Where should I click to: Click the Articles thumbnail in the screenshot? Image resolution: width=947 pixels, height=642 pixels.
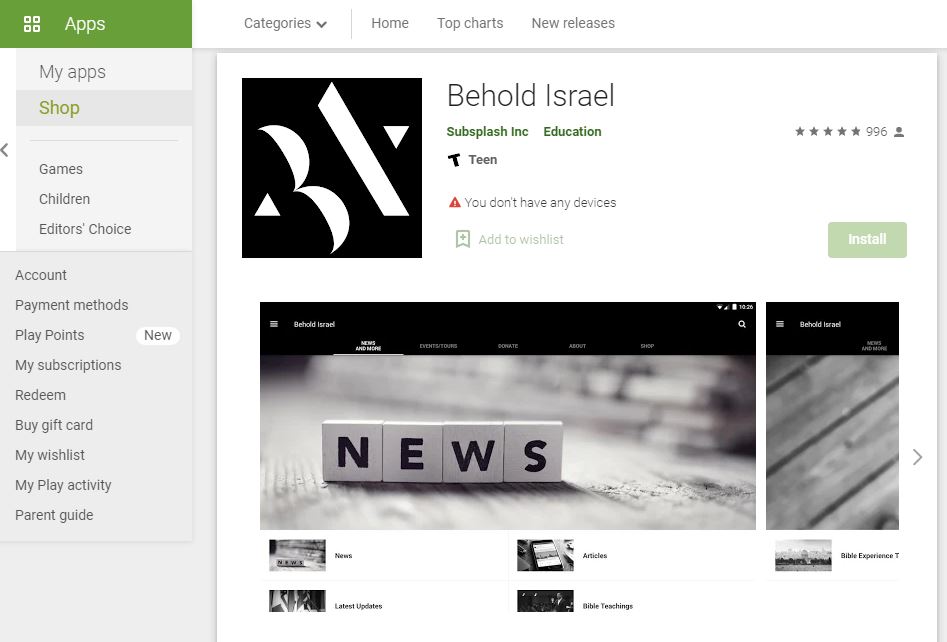pos(545,555)
